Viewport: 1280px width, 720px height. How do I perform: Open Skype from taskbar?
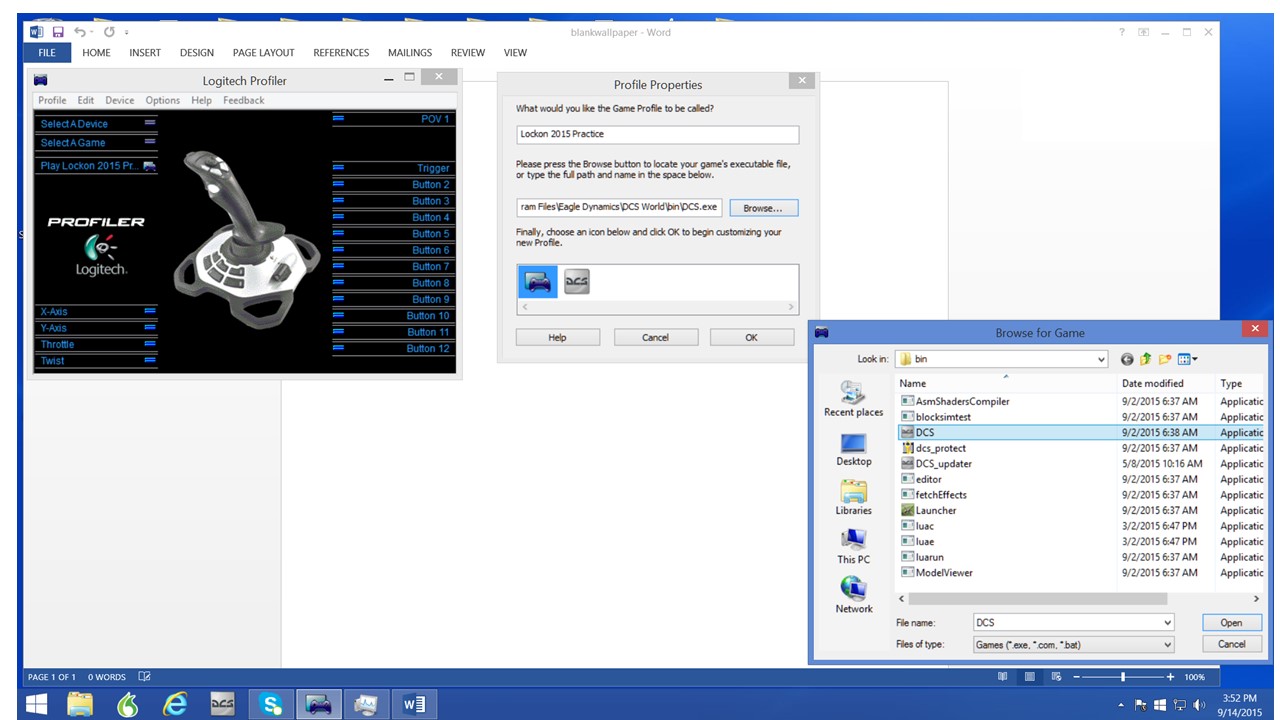click(x=271, y=705)
